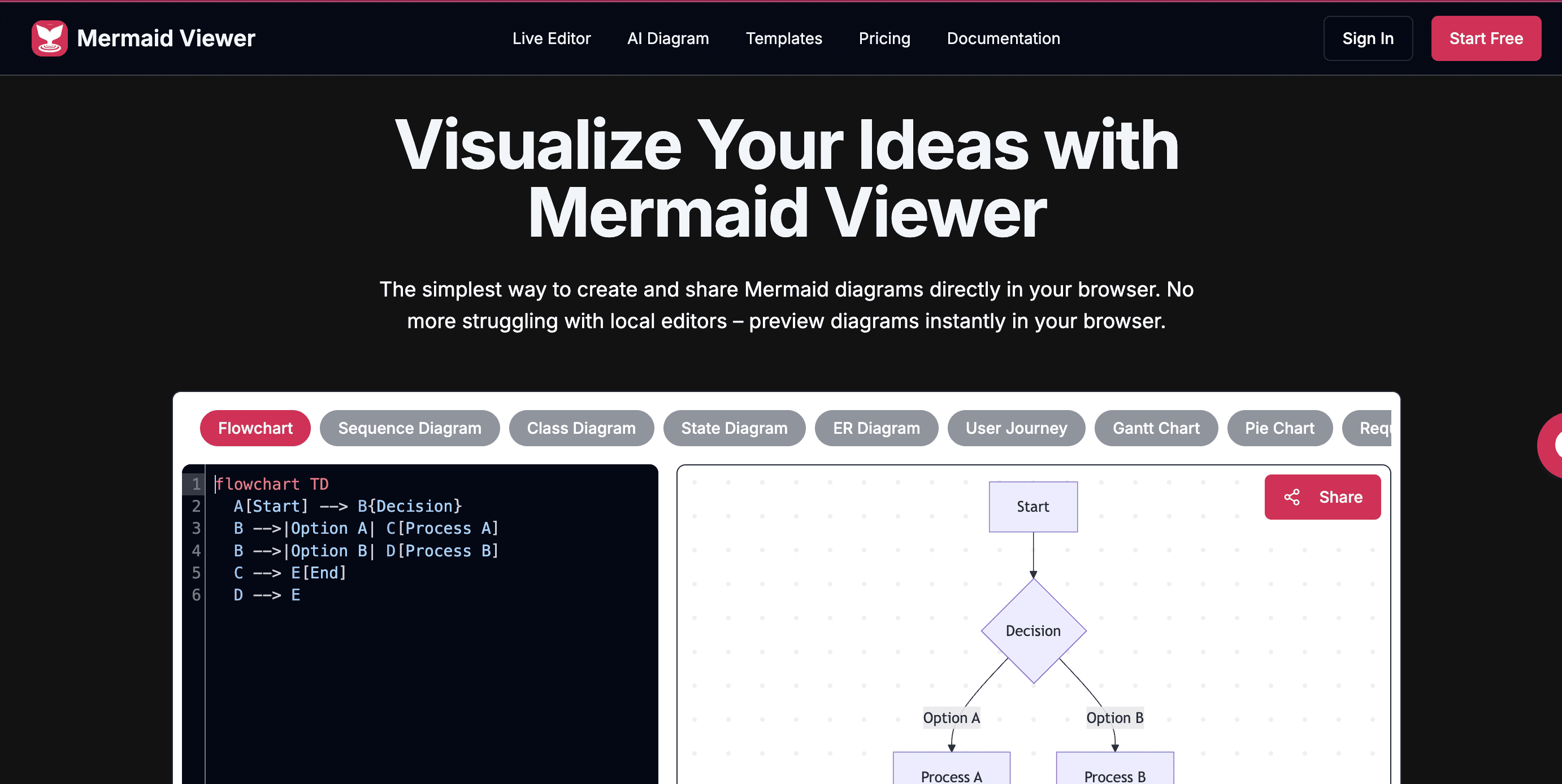Browse the Templates page
Image resolution: width=1562 pixels, height=784 pixels.
pyautogui.click(x=783, y=38)
